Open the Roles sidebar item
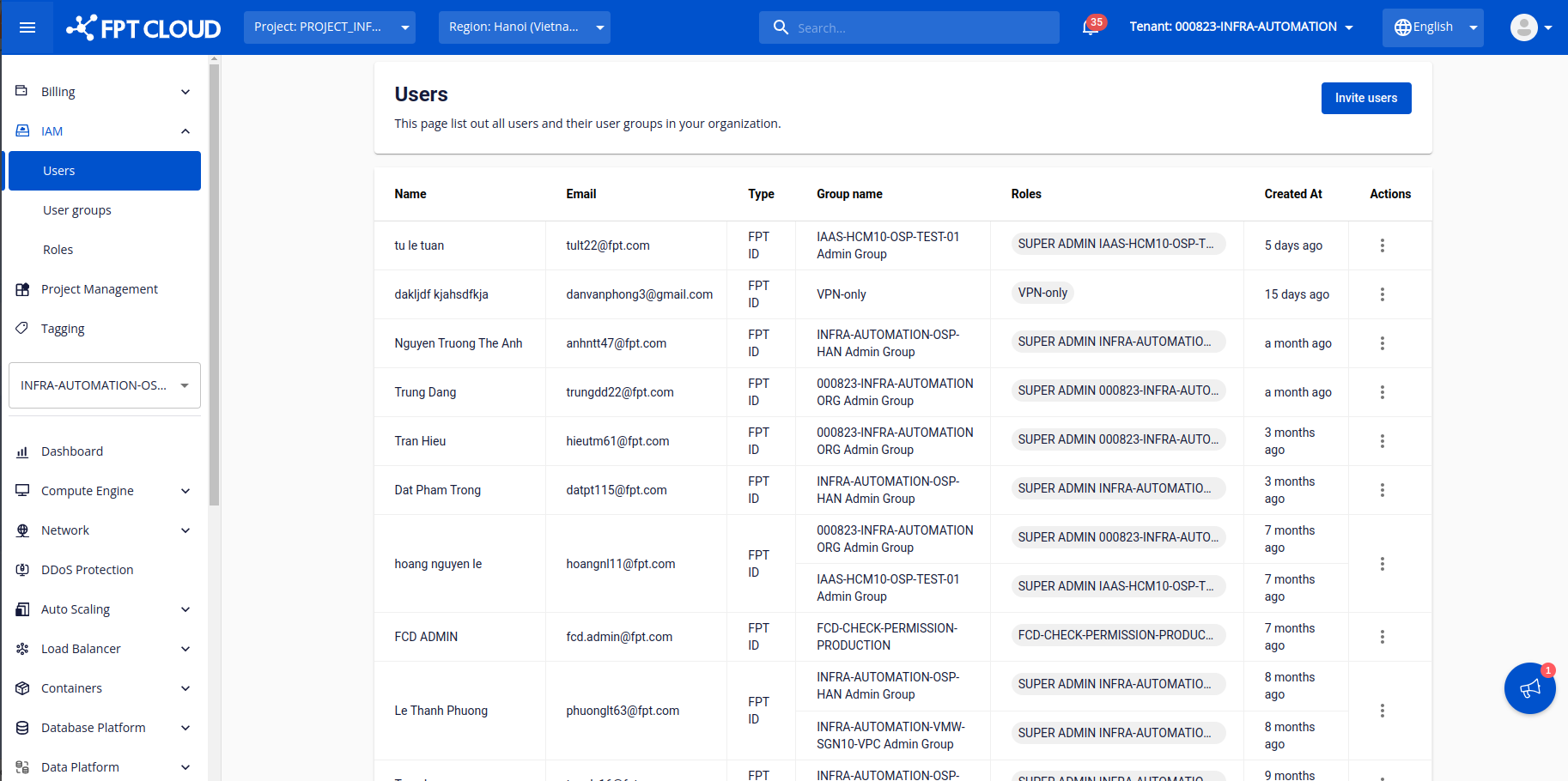The height and width of the screenshot is (781, 1568). 58,250
